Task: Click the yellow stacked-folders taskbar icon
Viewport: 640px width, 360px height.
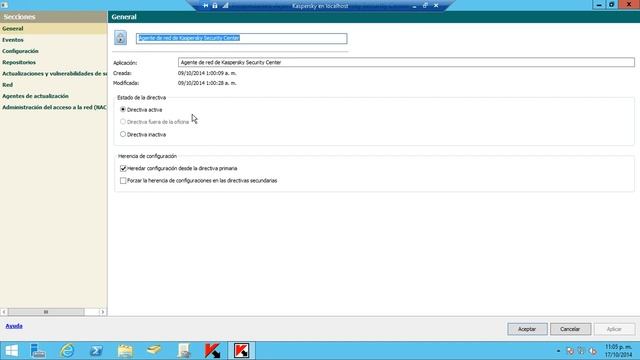Action: 154,351
